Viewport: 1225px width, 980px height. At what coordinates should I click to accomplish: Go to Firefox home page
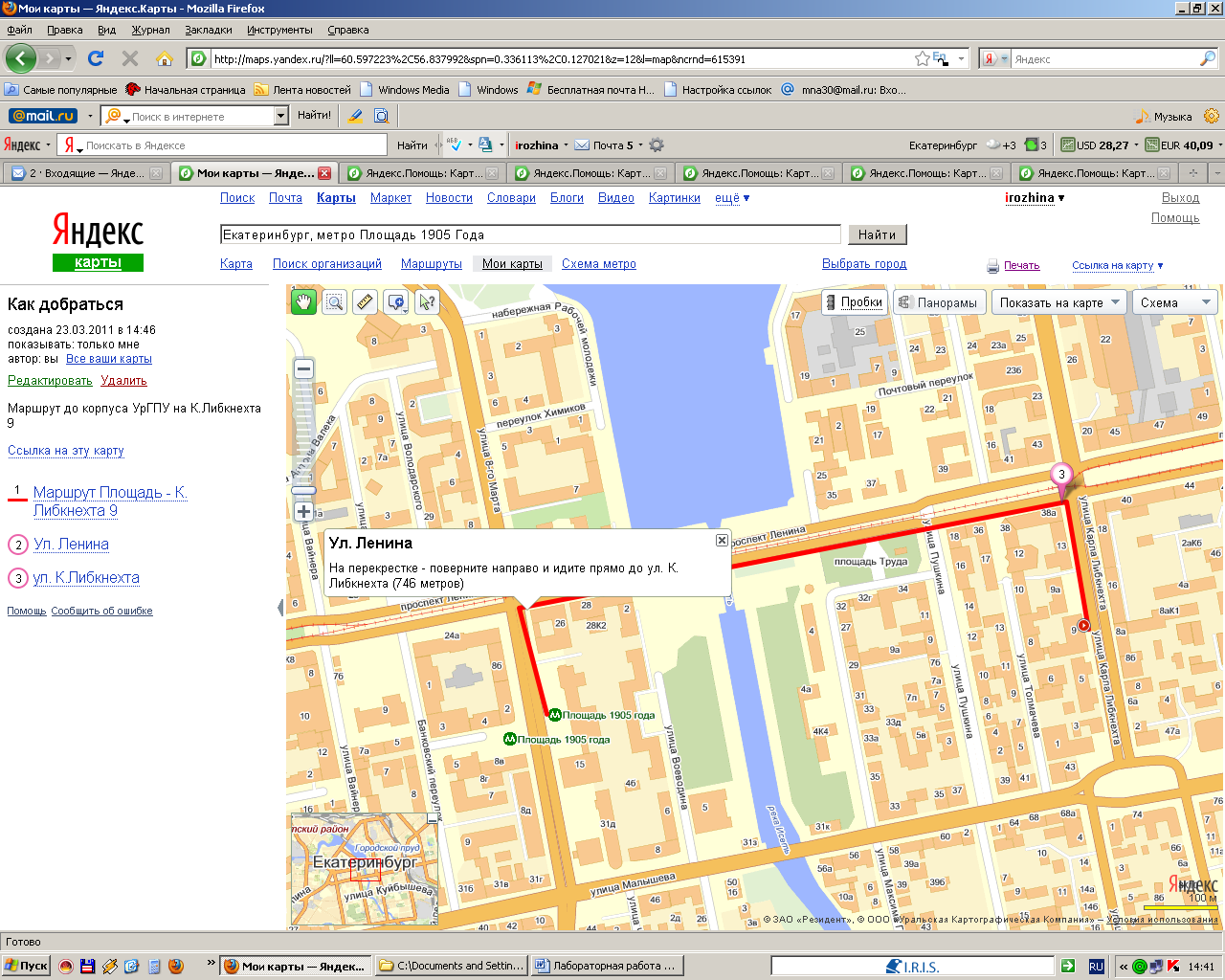tap(165, 58)
